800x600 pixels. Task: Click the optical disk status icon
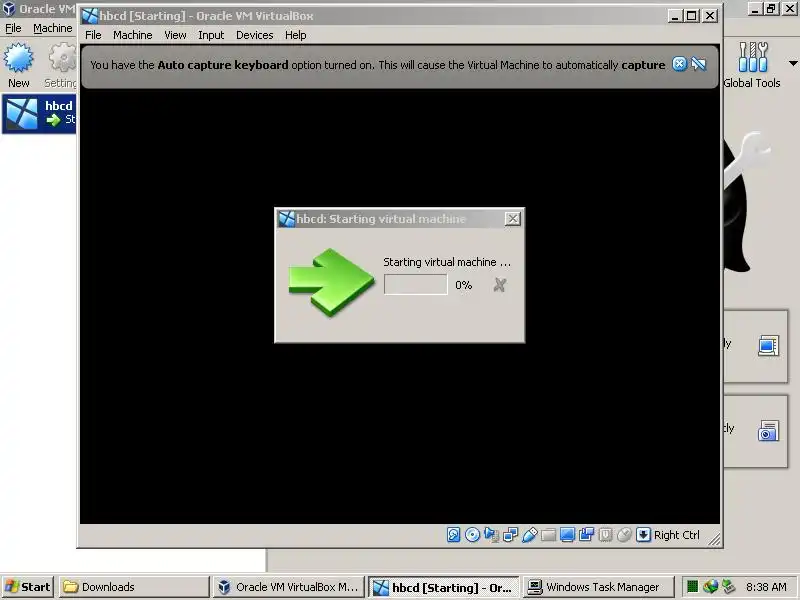(x=472, y=534)
